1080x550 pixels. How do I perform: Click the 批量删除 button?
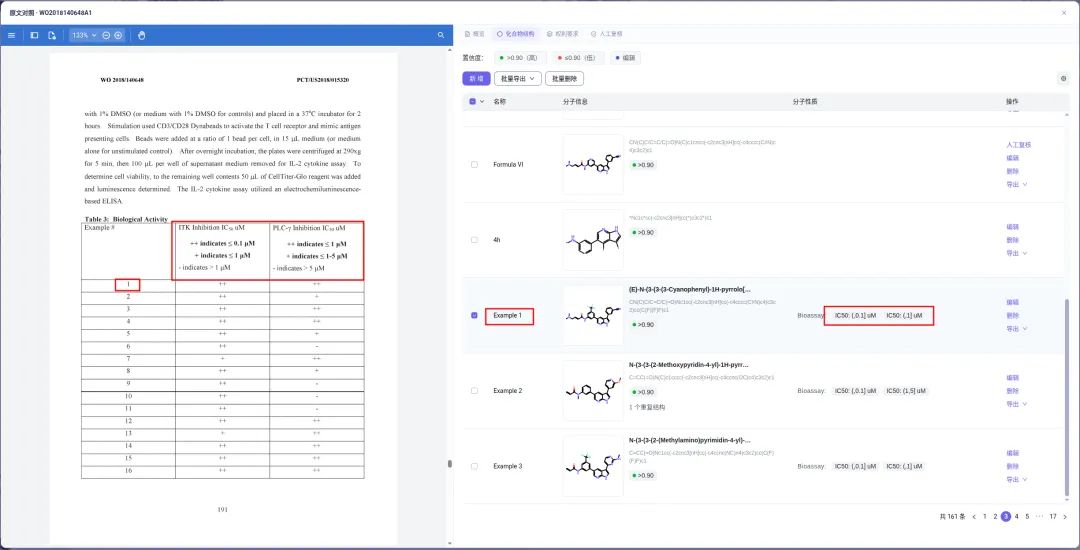(x=564, y=79)
